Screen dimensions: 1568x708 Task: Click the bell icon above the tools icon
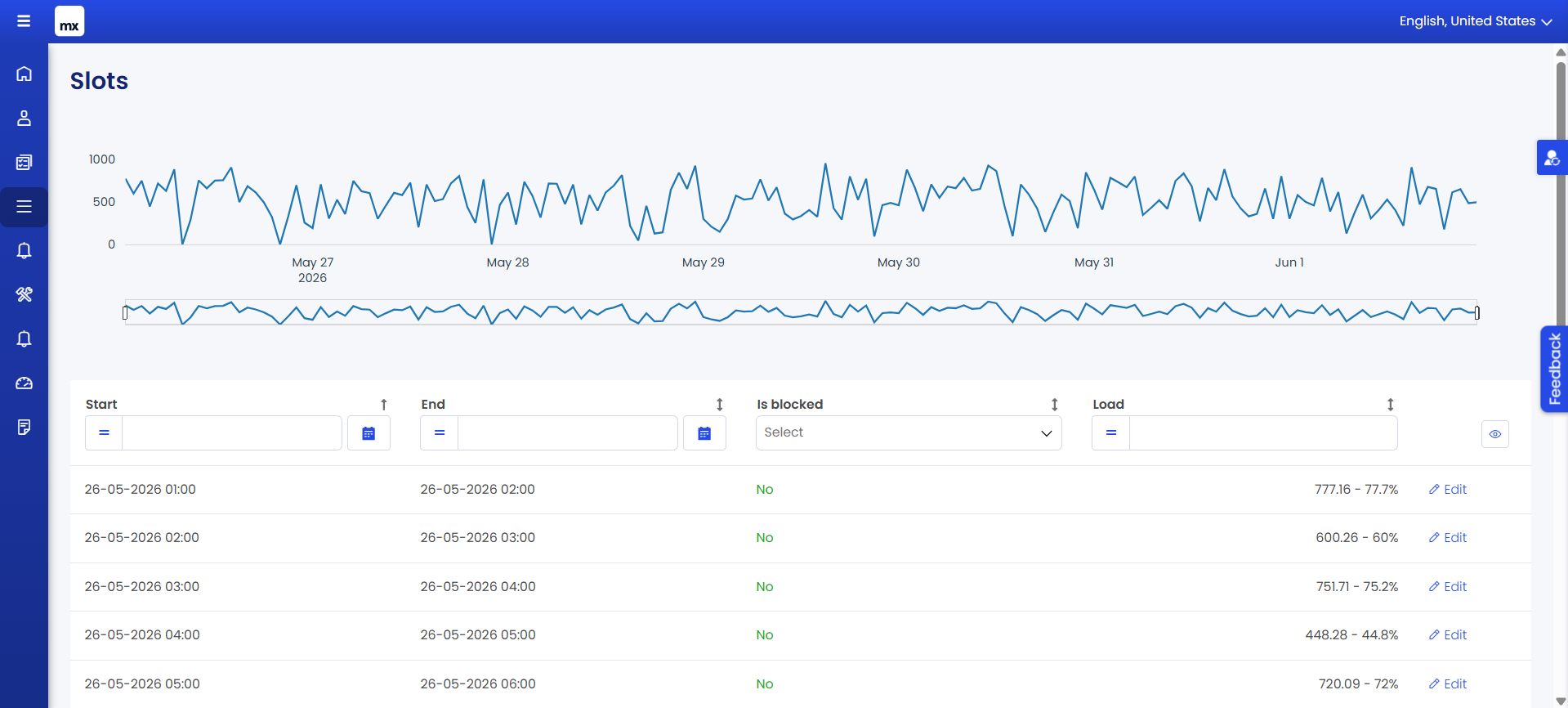24,250
